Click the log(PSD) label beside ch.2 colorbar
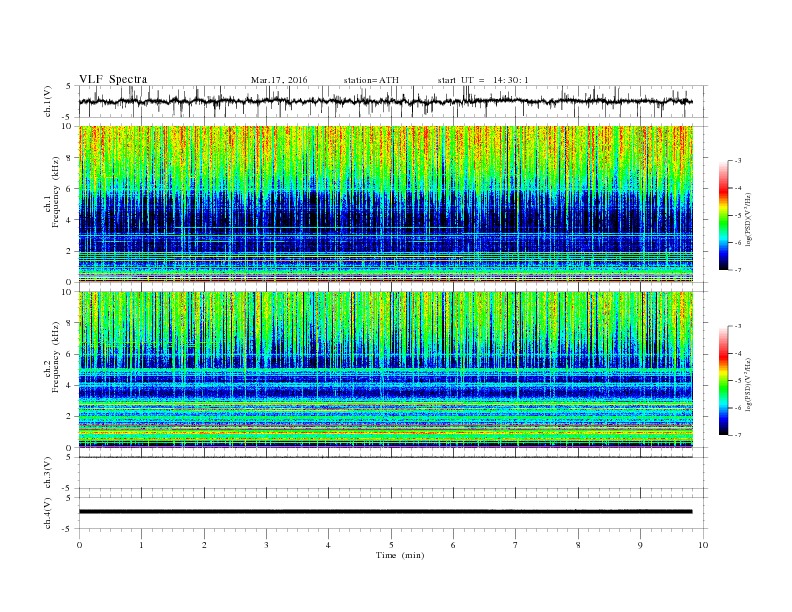Viewport: 792px width, 612px height. pos(748,384)
